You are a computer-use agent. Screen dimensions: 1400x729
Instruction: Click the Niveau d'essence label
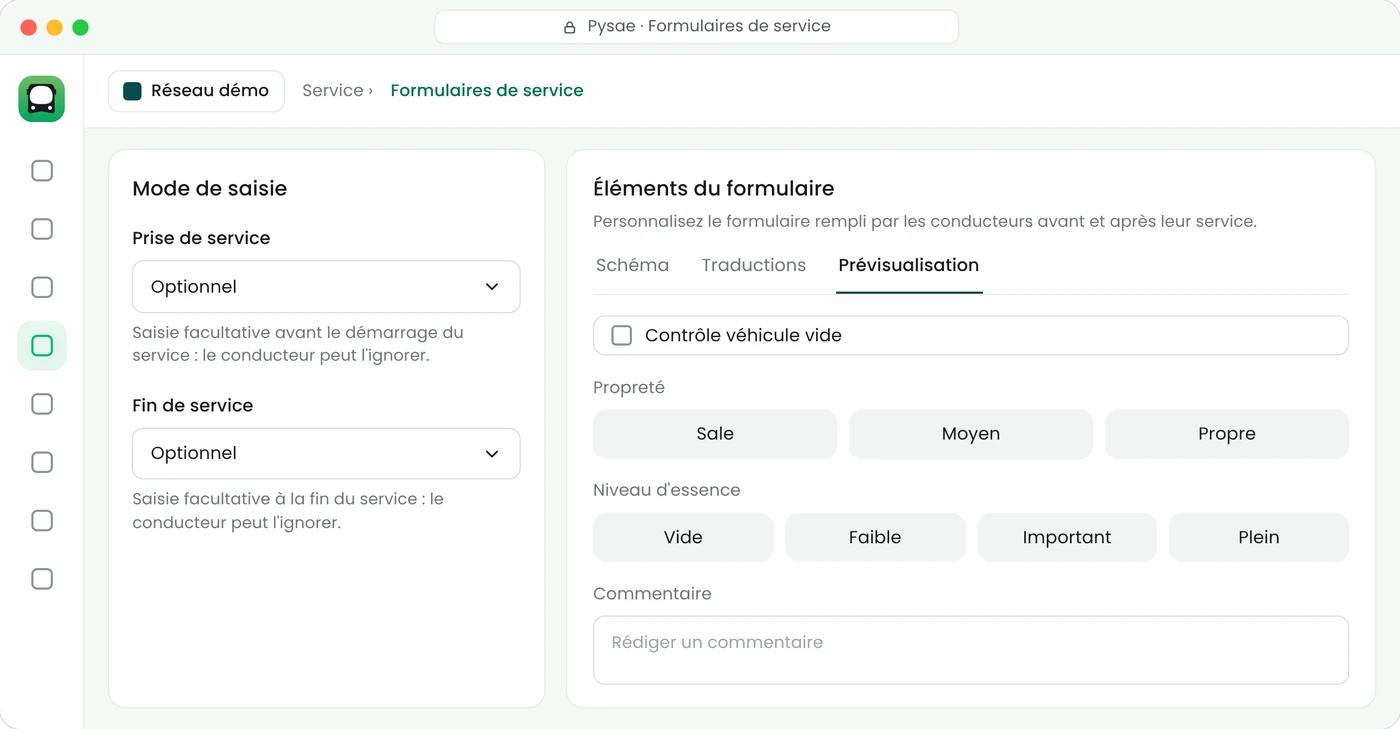(x=667, y=490)
